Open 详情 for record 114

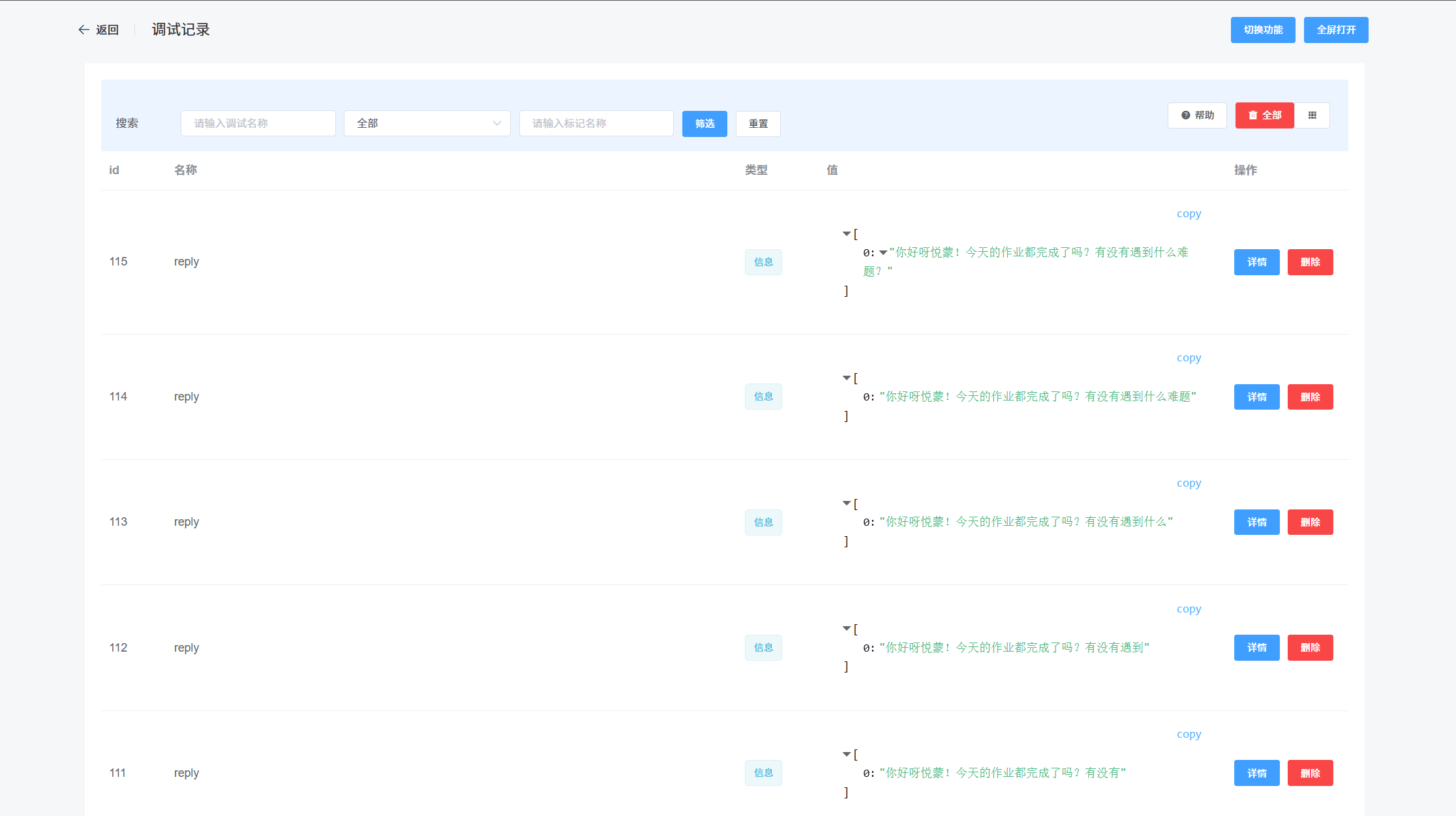coord(1256,397)
